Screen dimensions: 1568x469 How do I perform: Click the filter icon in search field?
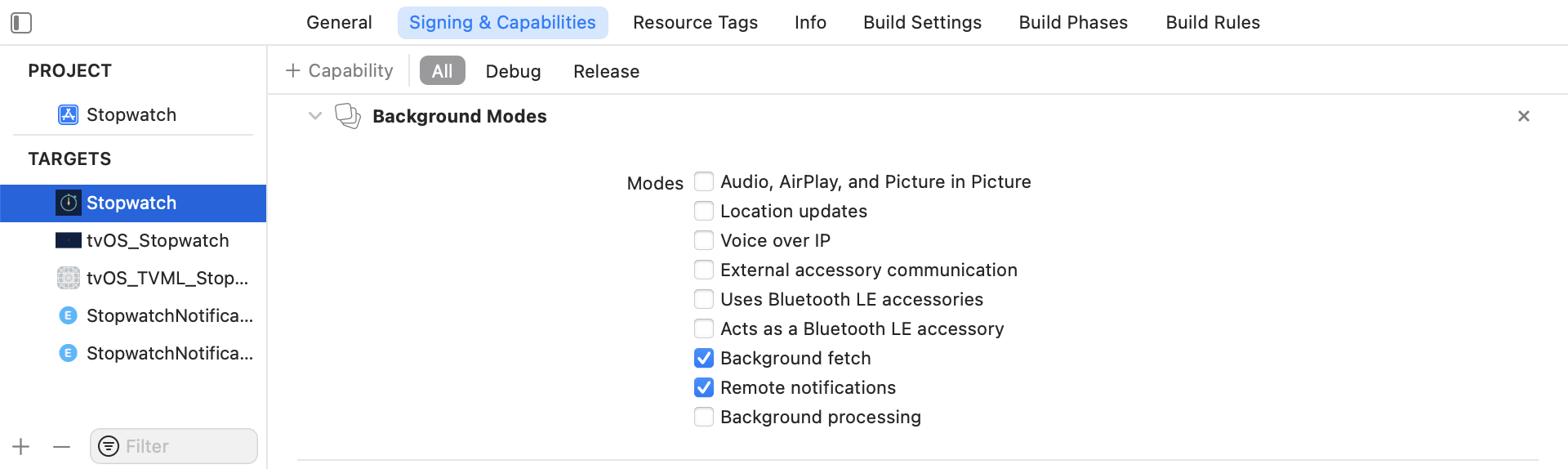coord(109,446)
